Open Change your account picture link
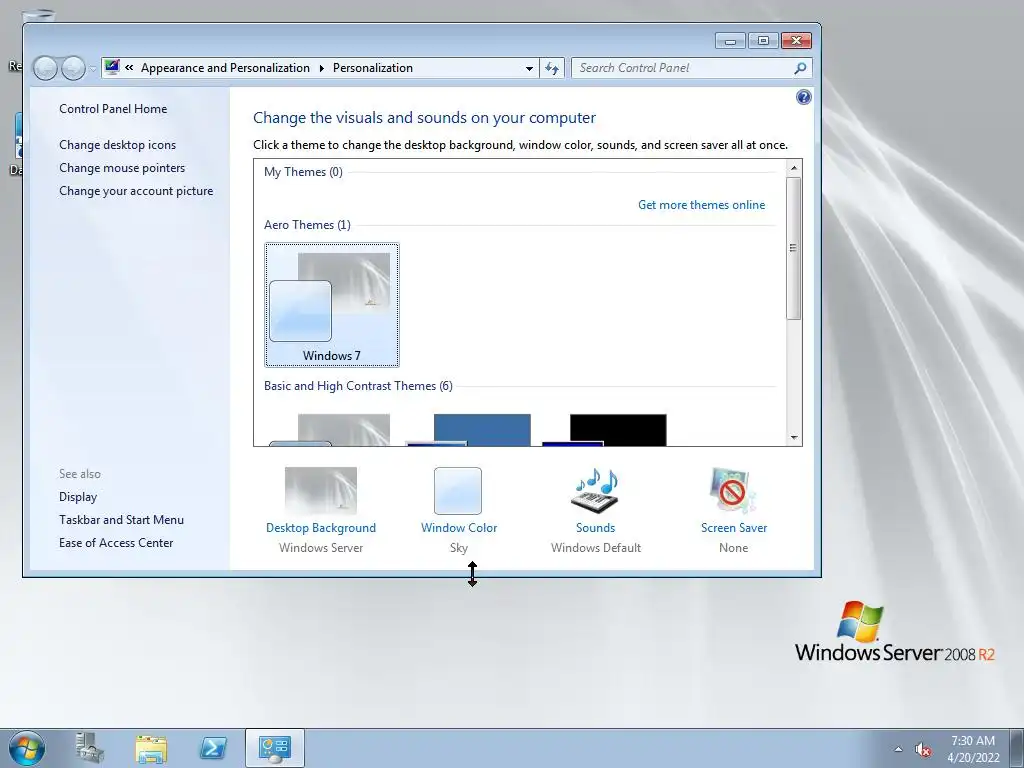 click(x=136, y=191)
